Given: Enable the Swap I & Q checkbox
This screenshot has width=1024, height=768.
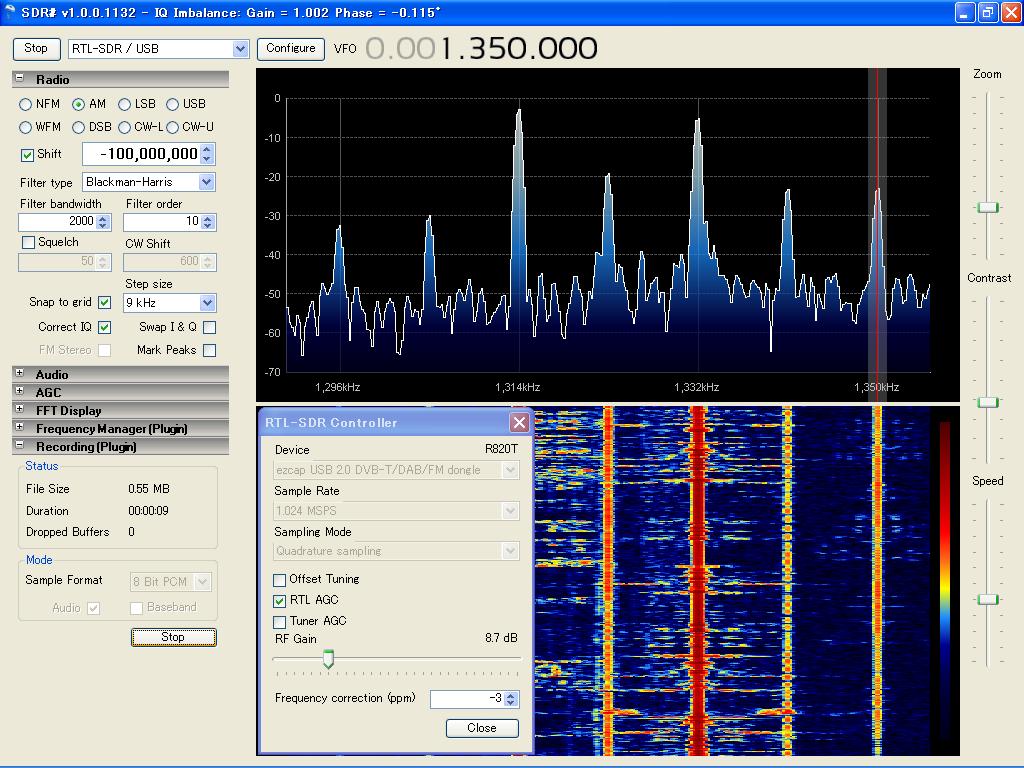Looking at the screenshot, I should [x=210, y=327].
